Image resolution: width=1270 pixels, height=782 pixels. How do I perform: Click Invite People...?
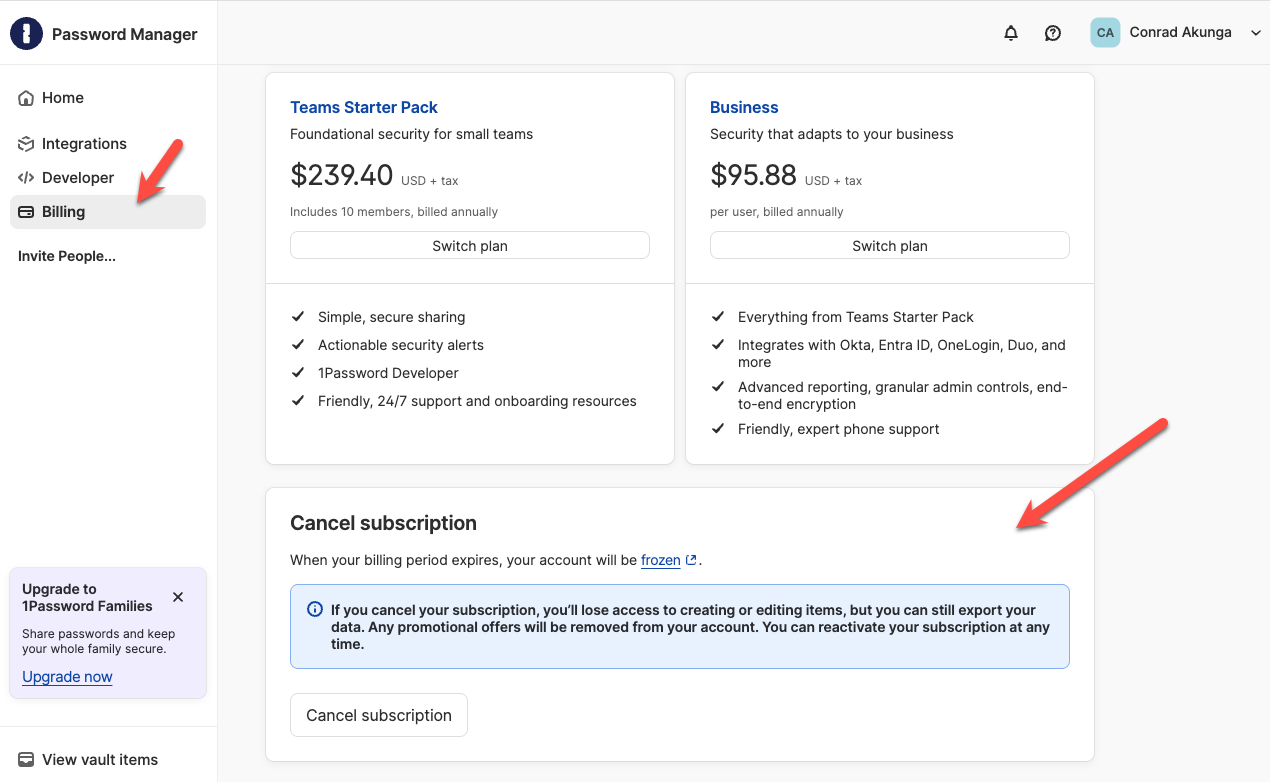tap(67, 256)
